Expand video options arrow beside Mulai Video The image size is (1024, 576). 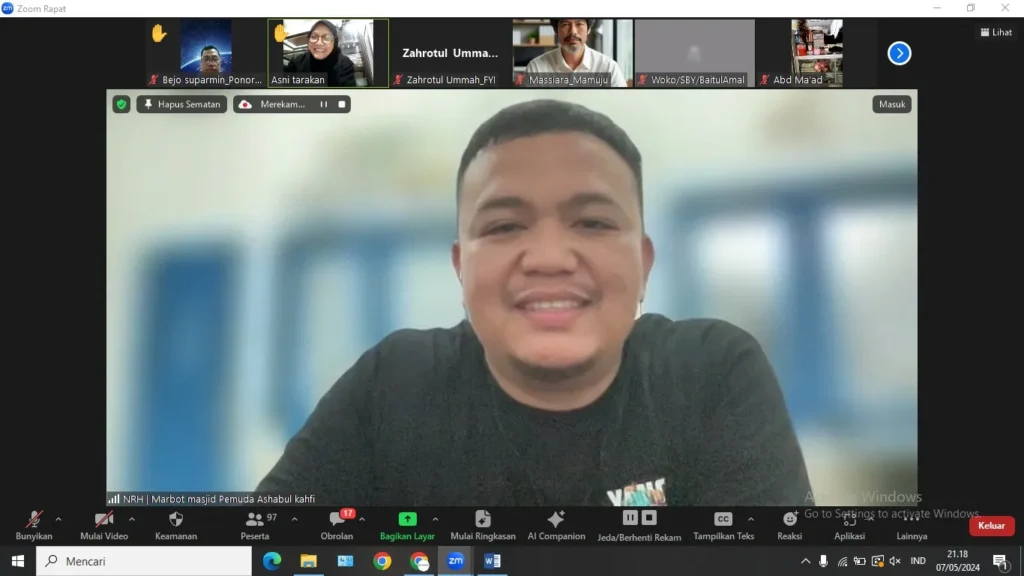(132, 520)
